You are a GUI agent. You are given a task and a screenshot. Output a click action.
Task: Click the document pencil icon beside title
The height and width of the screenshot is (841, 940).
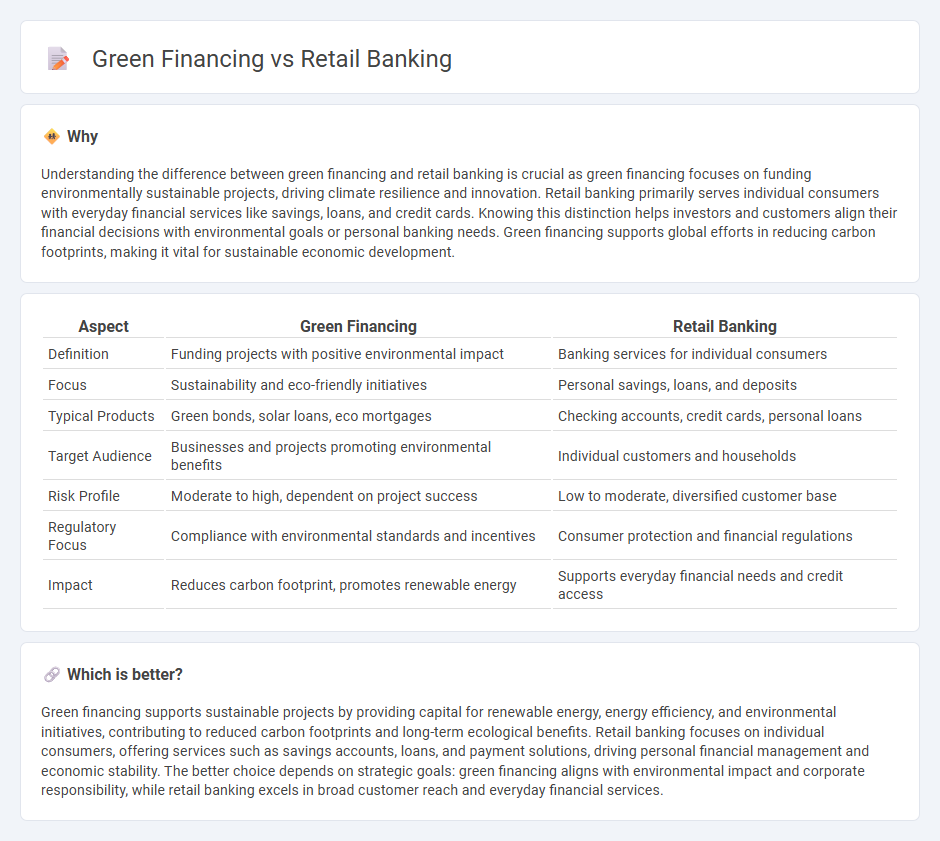(58, 59)
